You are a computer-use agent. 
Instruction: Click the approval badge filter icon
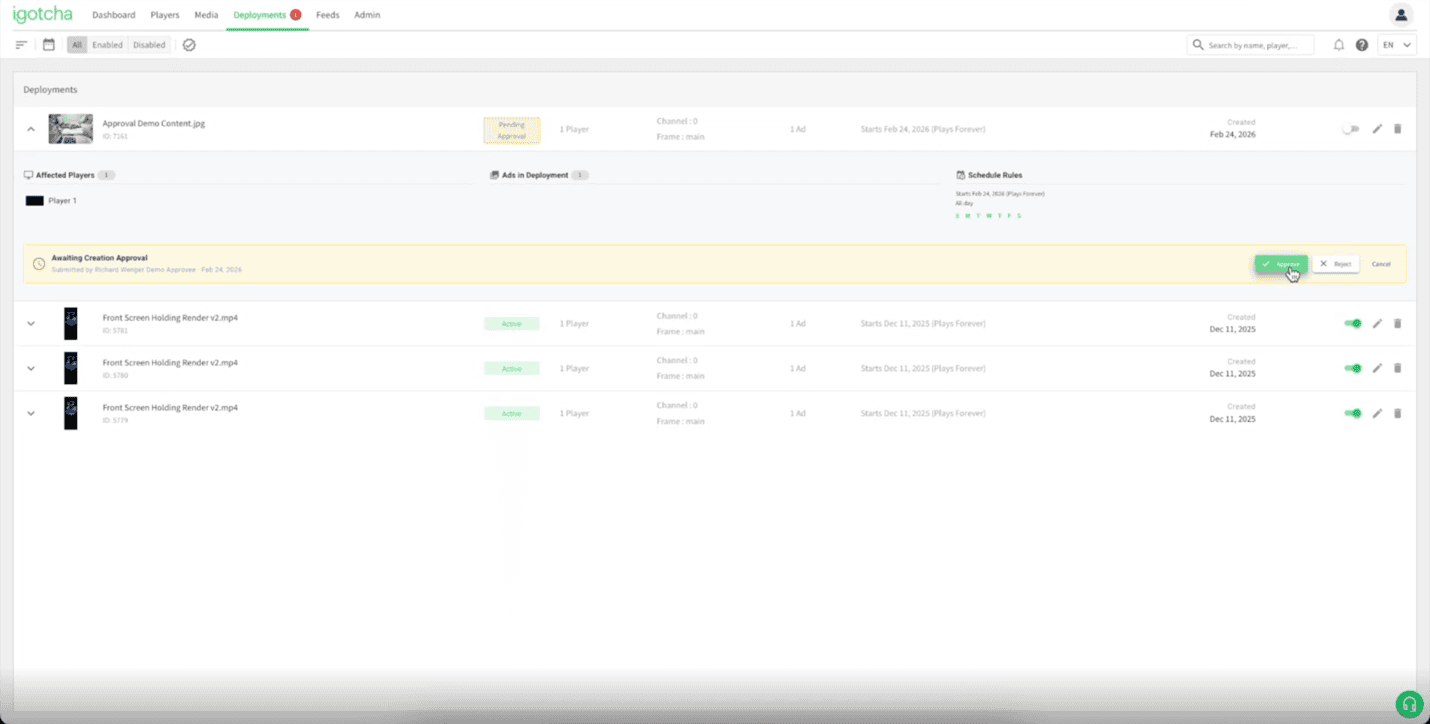point(189,44)
